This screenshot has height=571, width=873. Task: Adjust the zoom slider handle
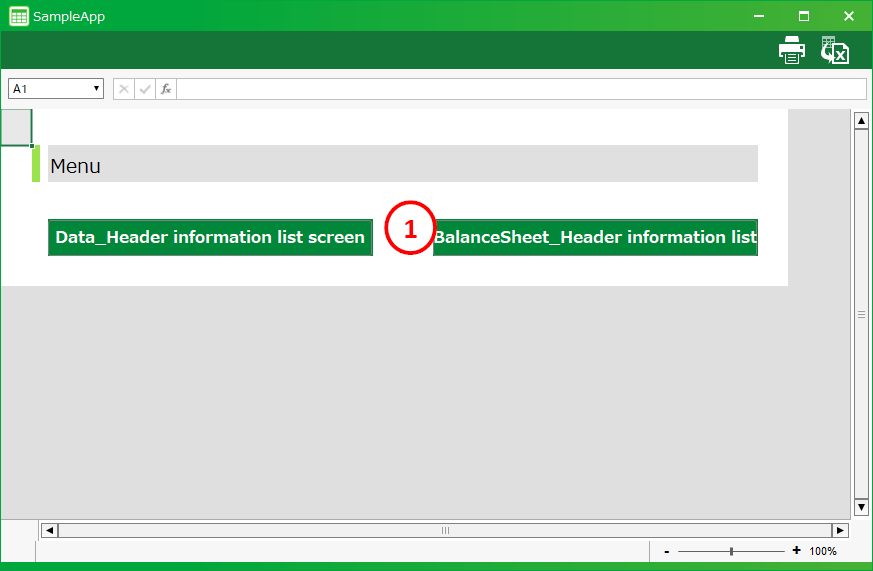coord(731,551)
